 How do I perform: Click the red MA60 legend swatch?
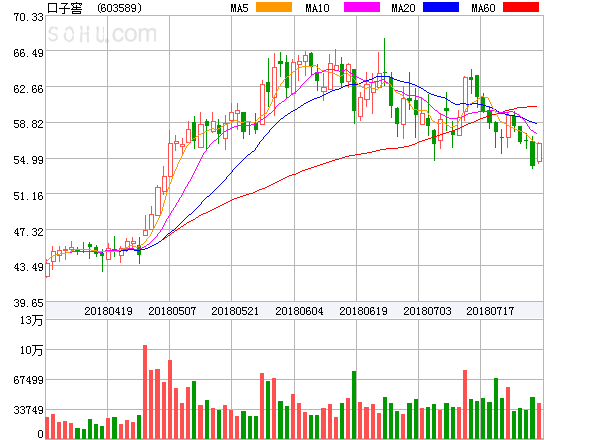[x=521, y=7]
